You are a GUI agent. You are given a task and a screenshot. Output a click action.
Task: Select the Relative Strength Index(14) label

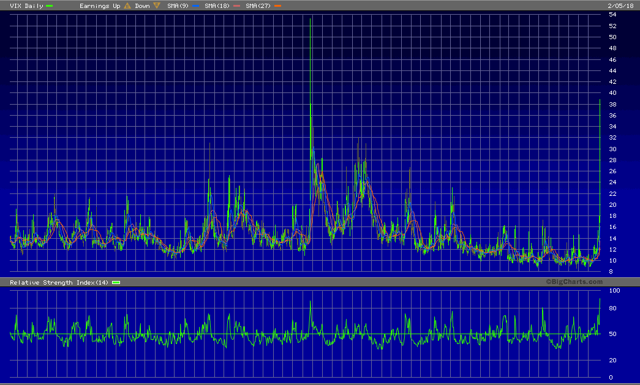[59, 283]
